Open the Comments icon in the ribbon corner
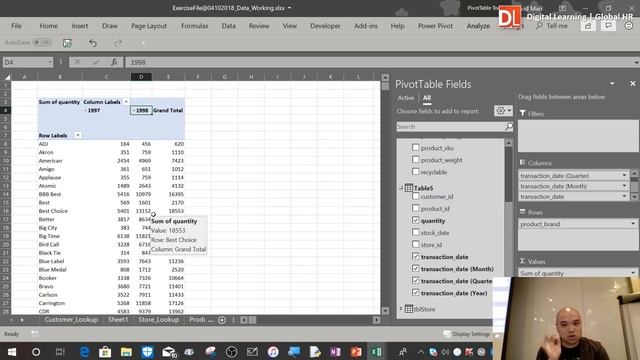This screenshot has height=360, width=640. pyautogui.click(x=608, y=26)
